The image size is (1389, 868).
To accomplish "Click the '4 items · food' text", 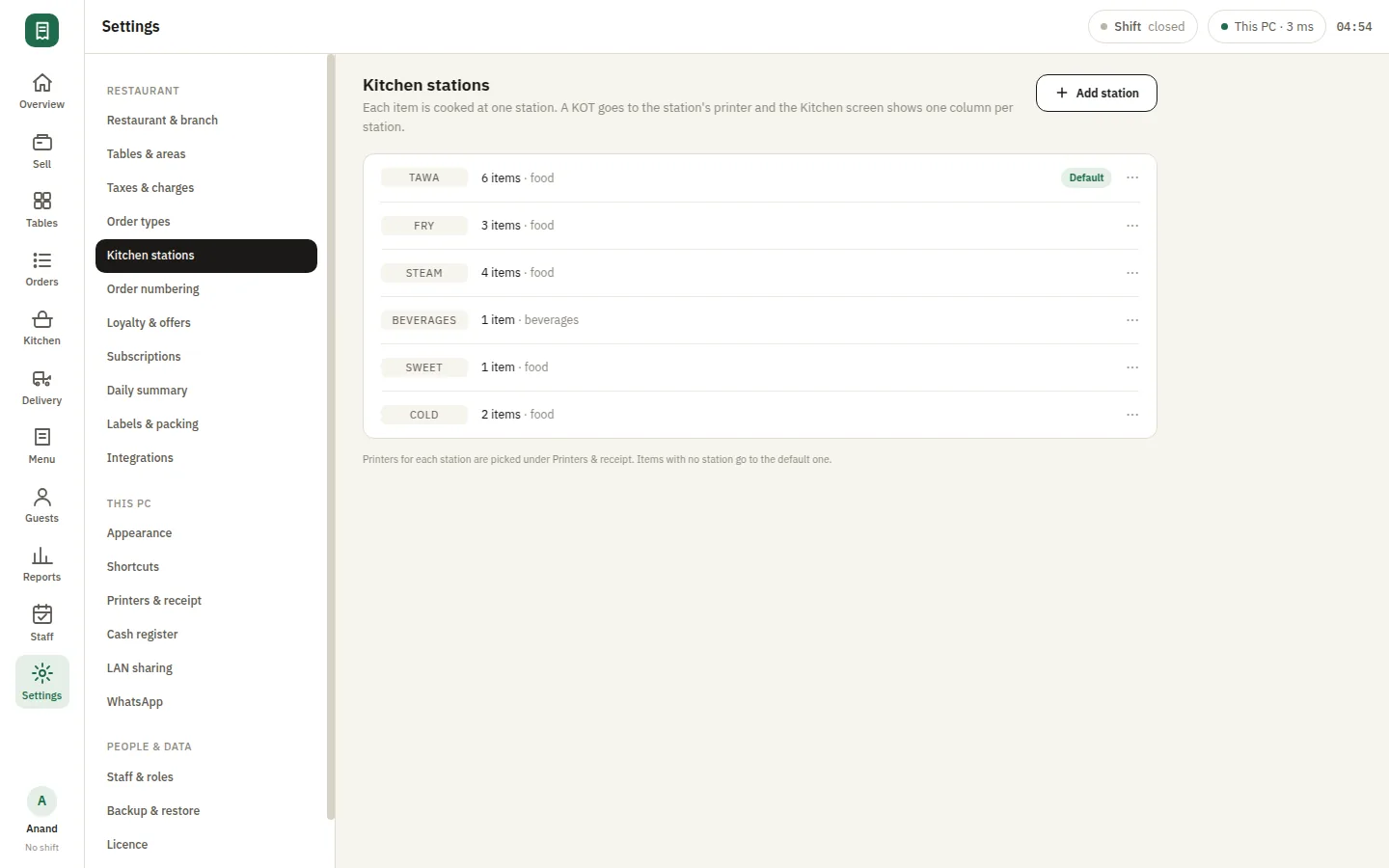I will click(518, 273).
